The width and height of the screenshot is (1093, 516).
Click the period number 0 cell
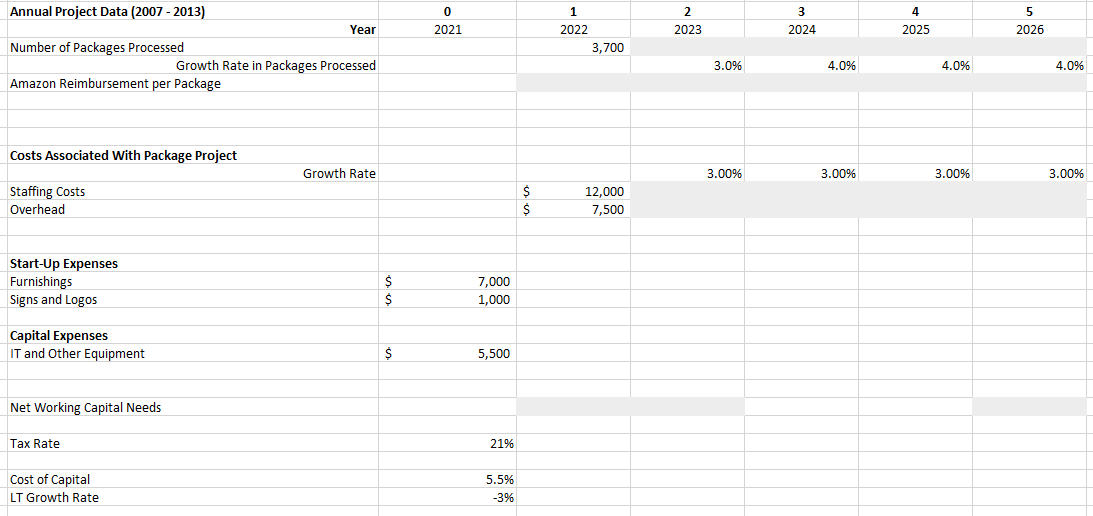pyautogui.click(x=447, y=11)
